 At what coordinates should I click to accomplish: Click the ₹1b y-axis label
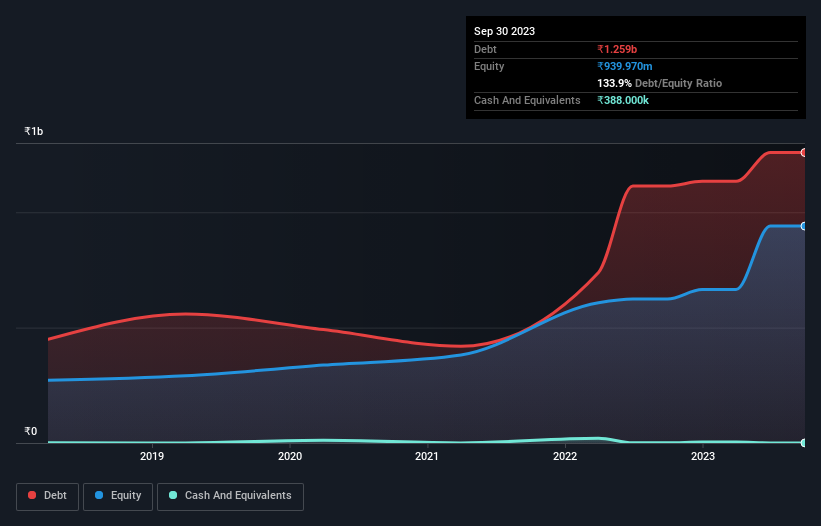34,131
